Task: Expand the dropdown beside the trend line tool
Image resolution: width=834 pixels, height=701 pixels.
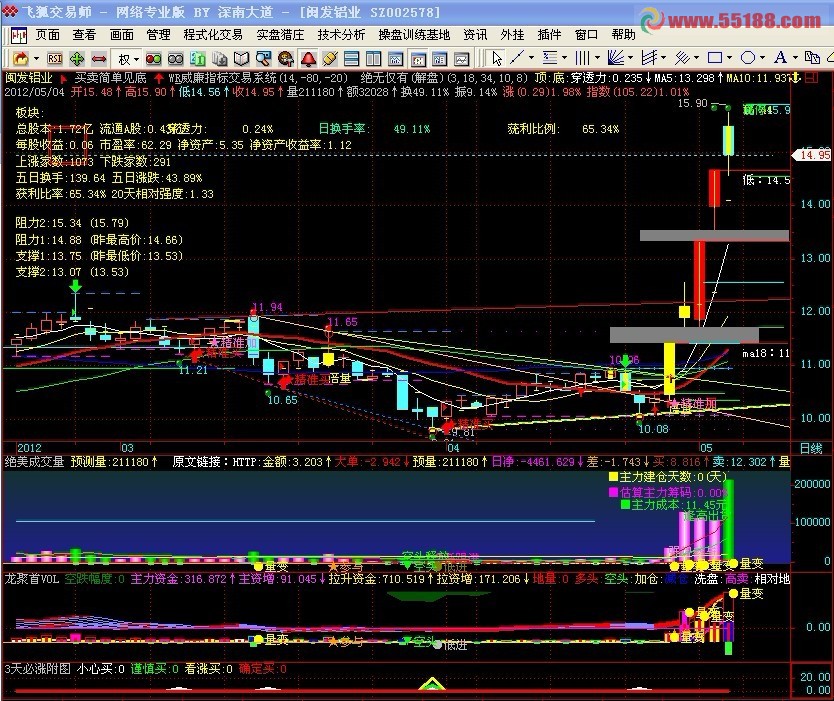Action: pyautogui.click(x=530, y=60)
